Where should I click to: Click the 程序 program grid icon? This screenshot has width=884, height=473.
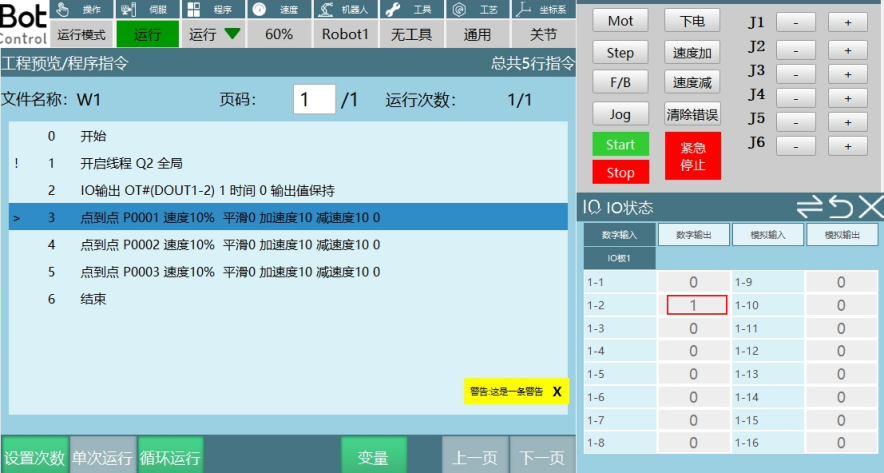coord(194,9)
